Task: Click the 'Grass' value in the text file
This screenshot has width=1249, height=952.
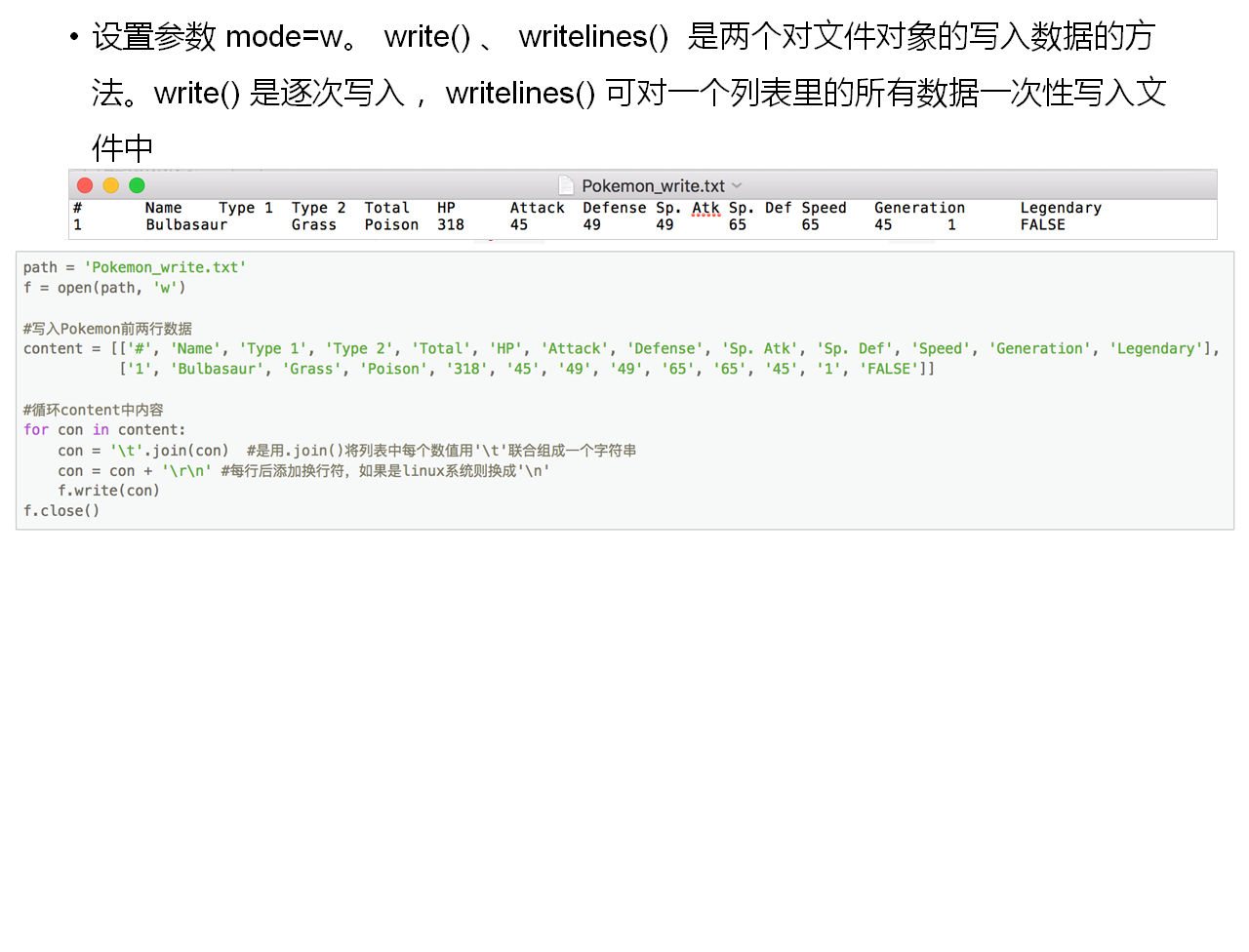Action: 314,224
